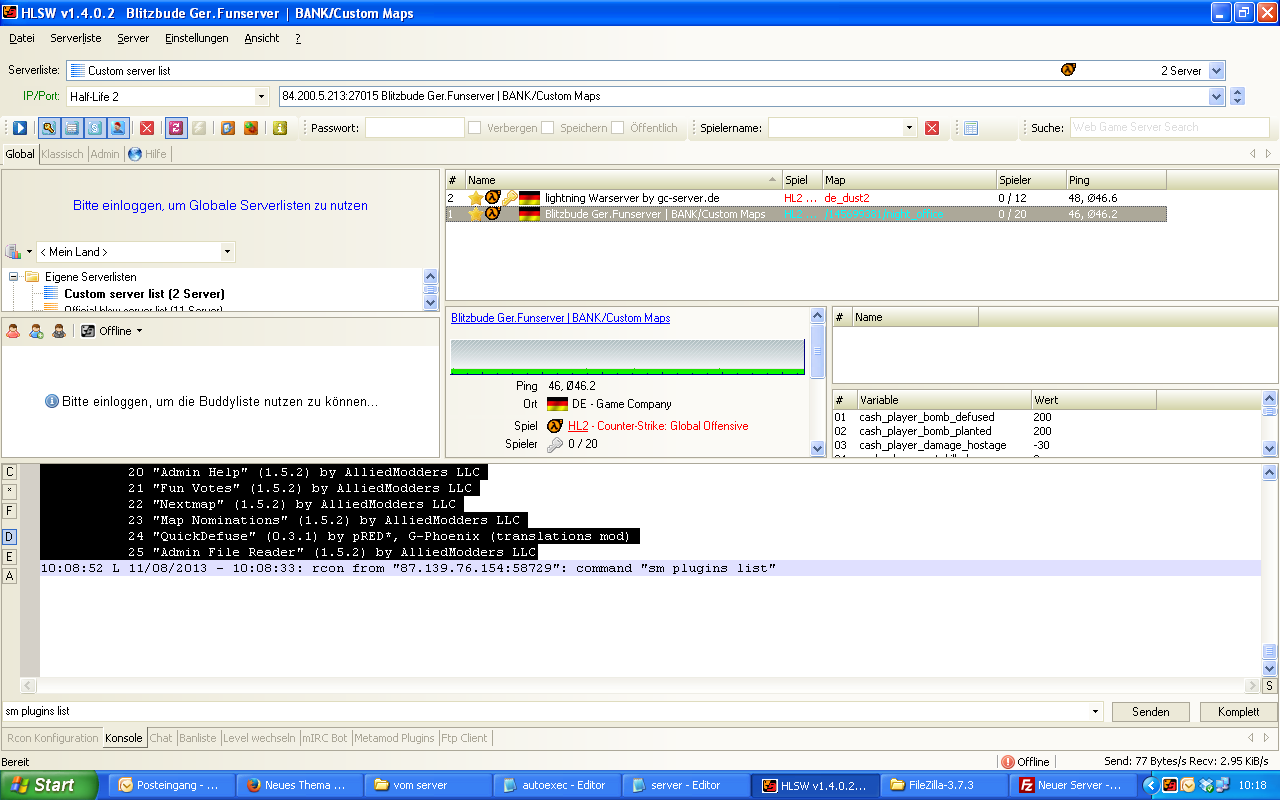Viewport: 1280px width, 800px height.
Task: Enable the Verbergen checkbox
Action: [x=475, y=128]
